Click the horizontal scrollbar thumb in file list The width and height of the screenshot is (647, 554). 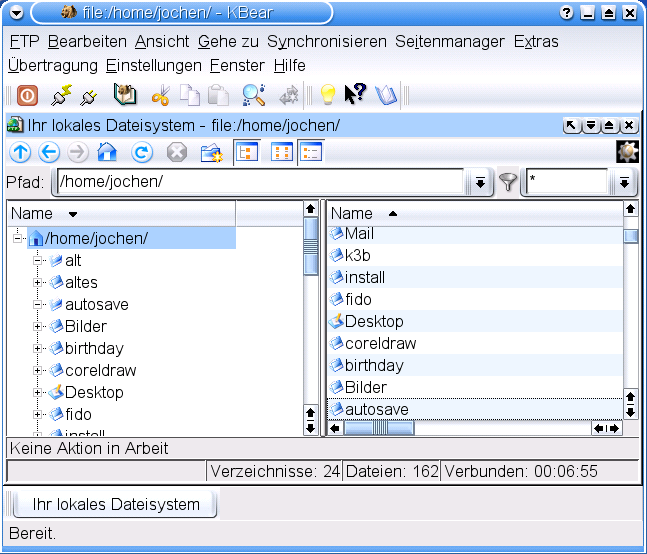380,428
